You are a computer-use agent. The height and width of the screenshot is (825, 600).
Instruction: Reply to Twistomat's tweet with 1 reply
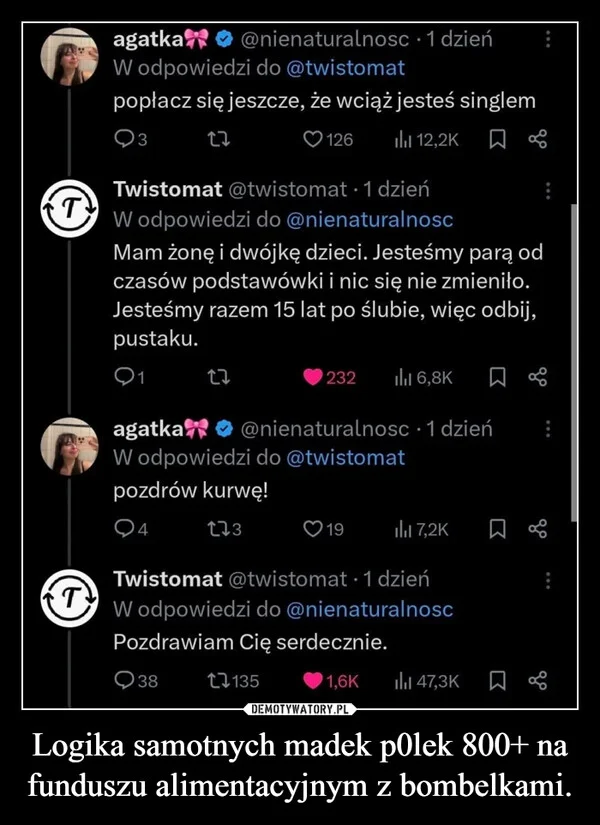122,378
